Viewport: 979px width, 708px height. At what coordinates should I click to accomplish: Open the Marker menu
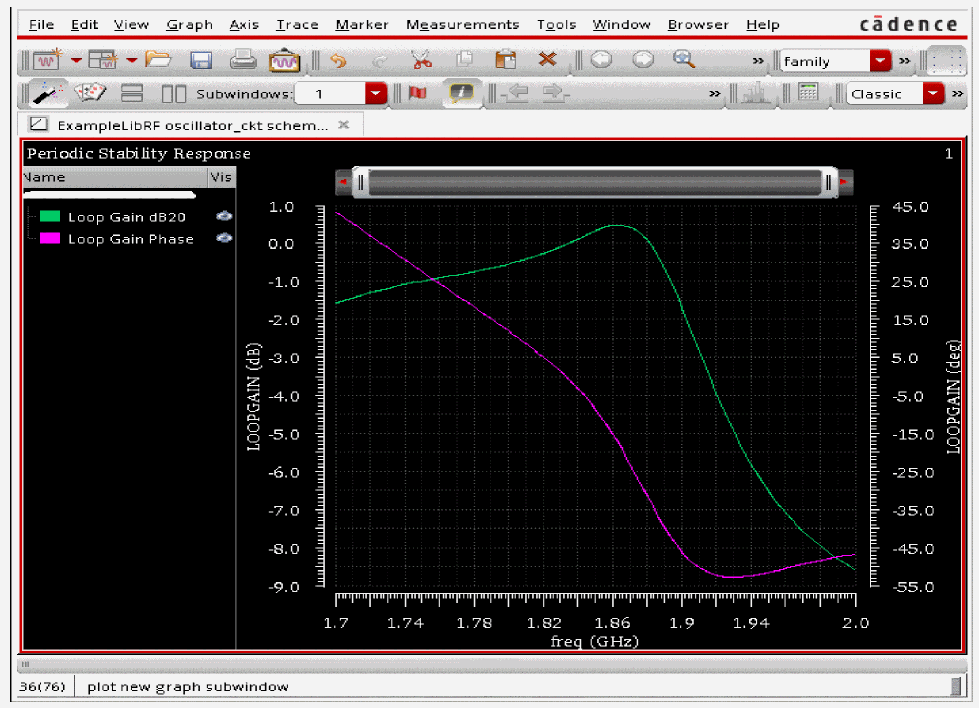point(362,24)
